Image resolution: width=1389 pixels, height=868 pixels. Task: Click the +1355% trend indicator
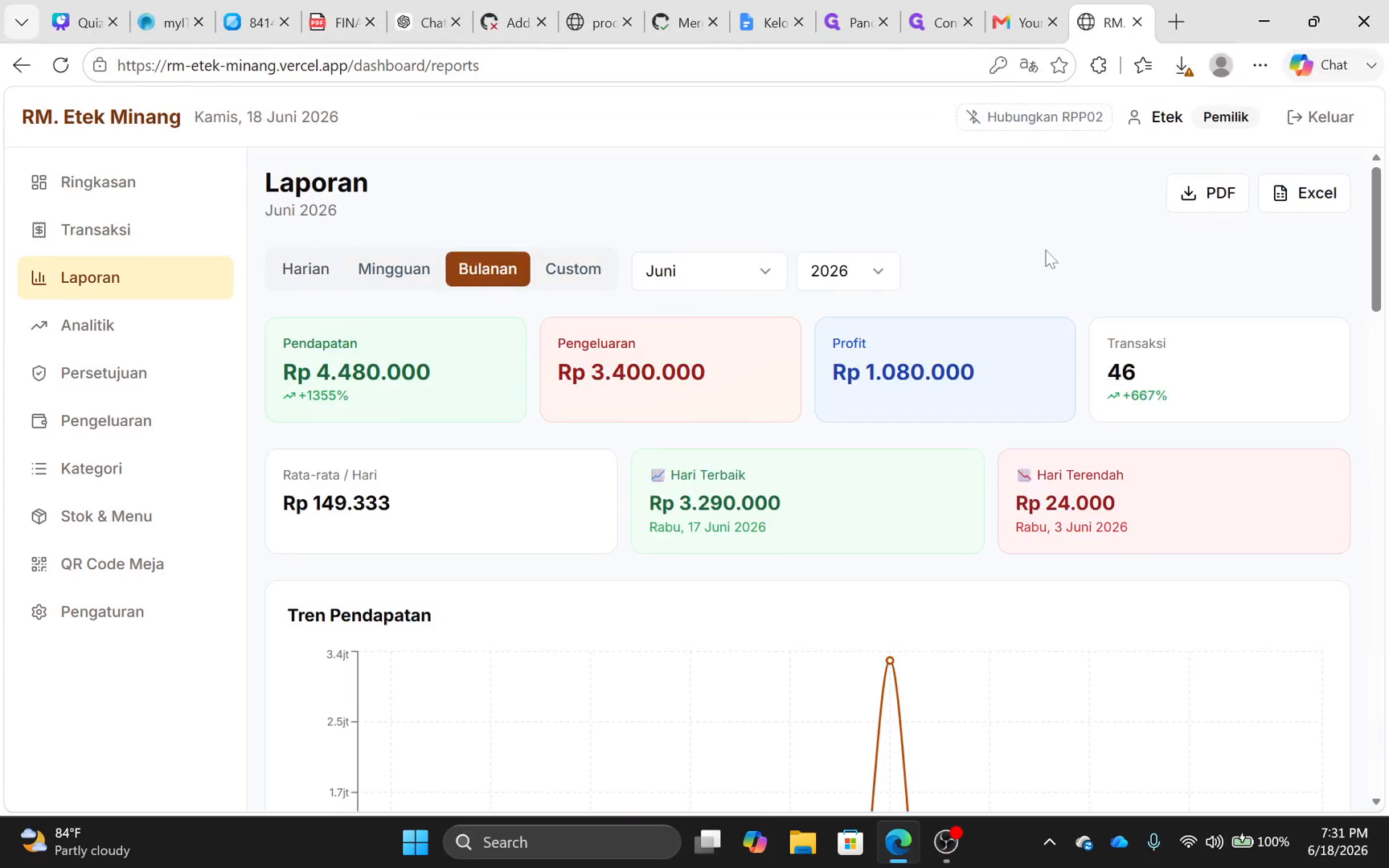point(316,395)
